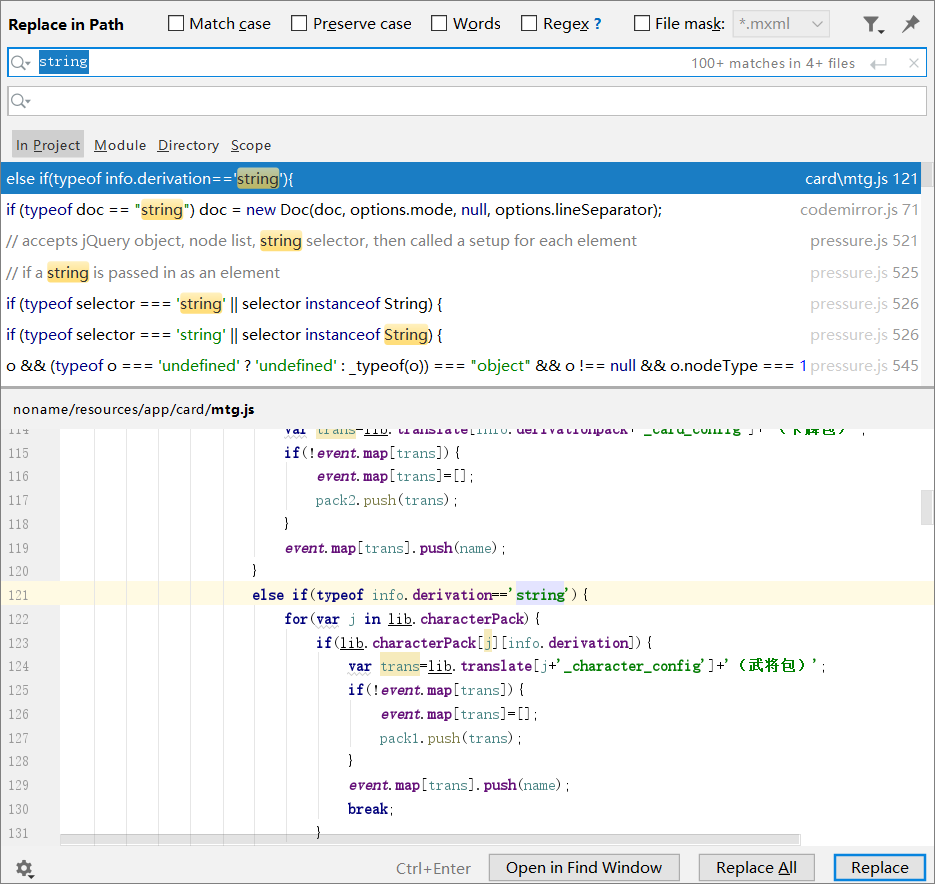Viewport: 935px width, 884px height.
Task: Open settings gear icon at bottom left
Action: (24, 868)
